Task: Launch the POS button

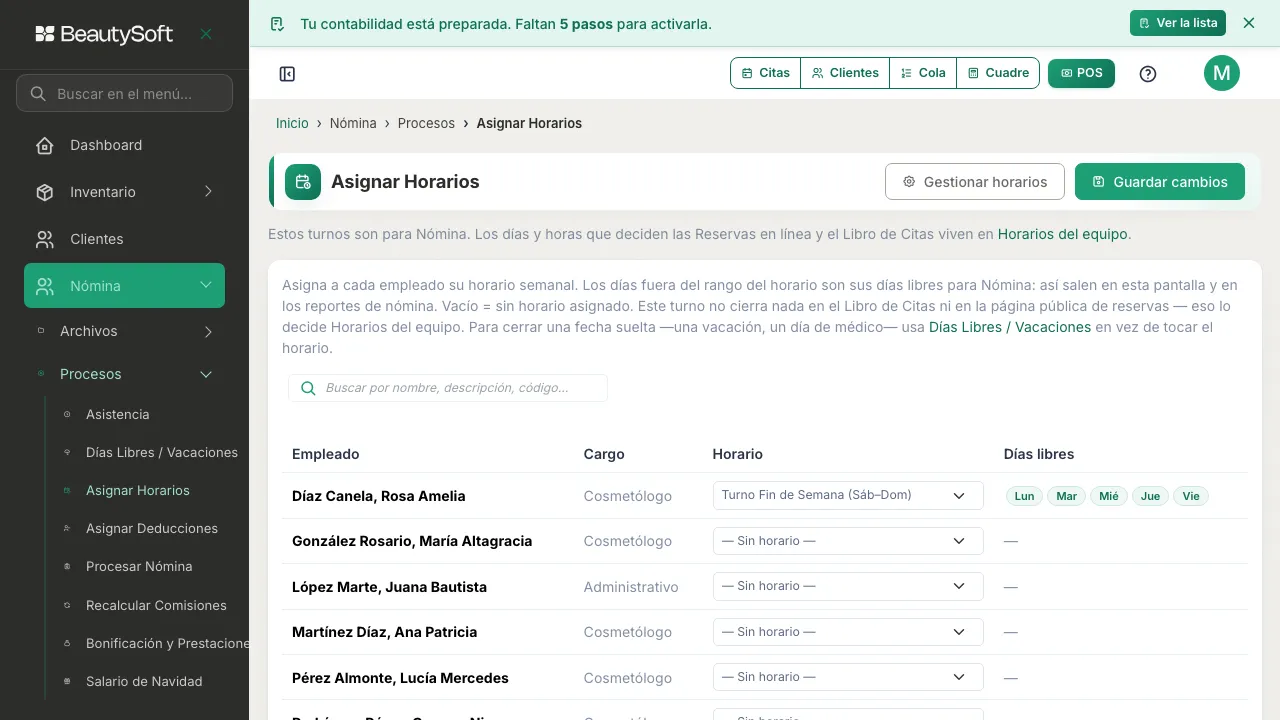Action: tap(1081, 73)
